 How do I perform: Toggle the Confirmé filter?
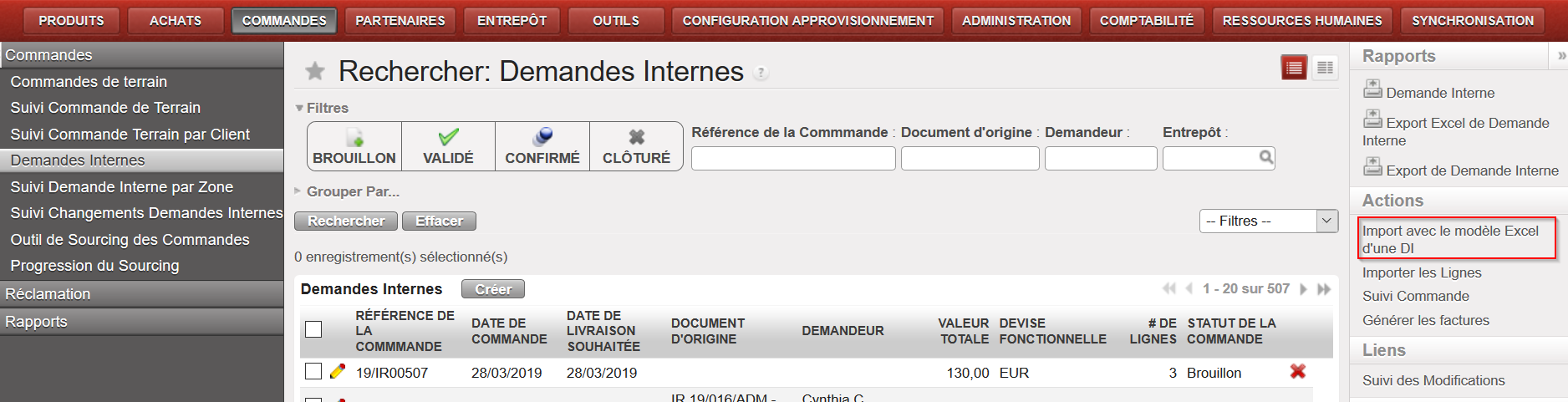click(x=542, y=146)
